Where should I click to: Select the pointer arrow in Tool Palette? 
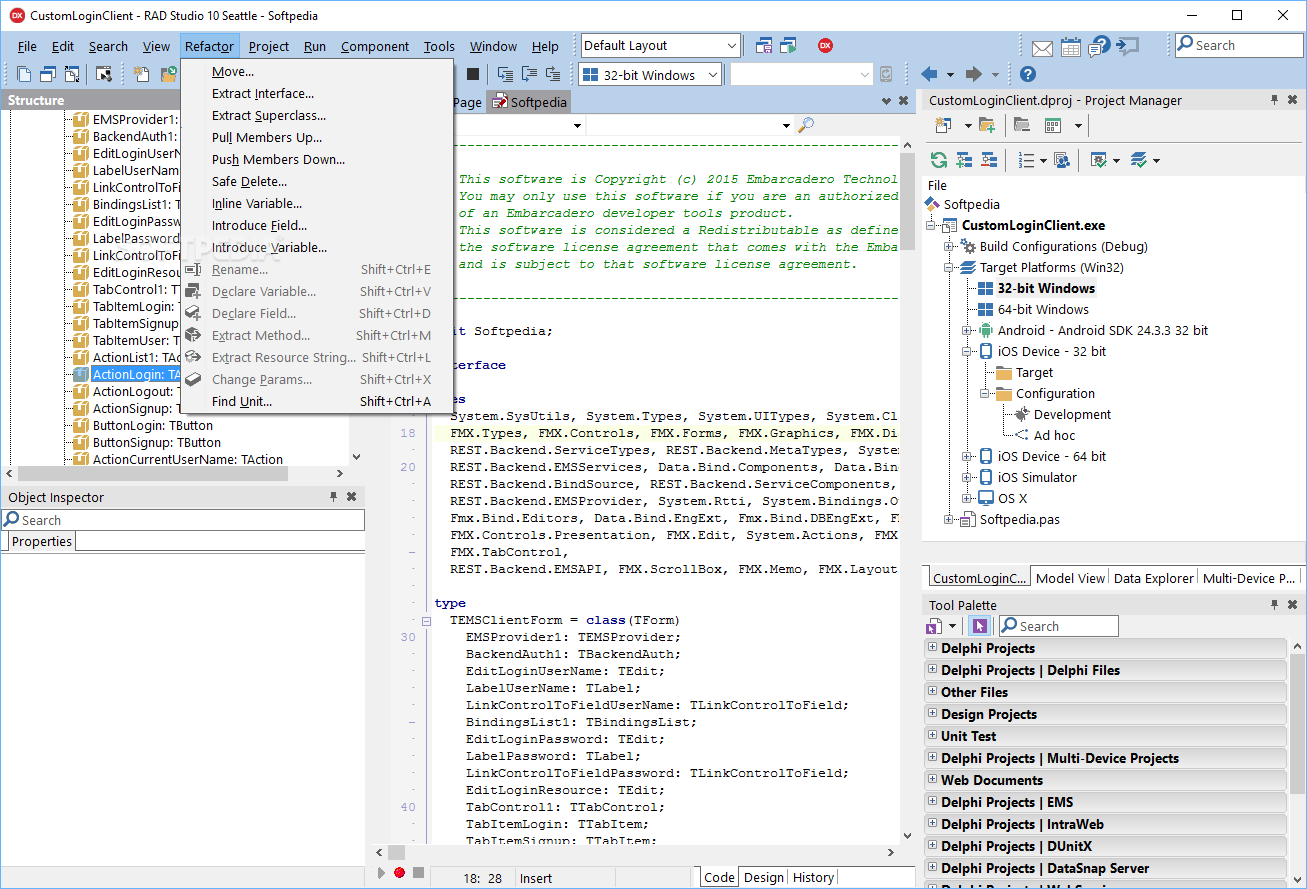pos(979,626)
